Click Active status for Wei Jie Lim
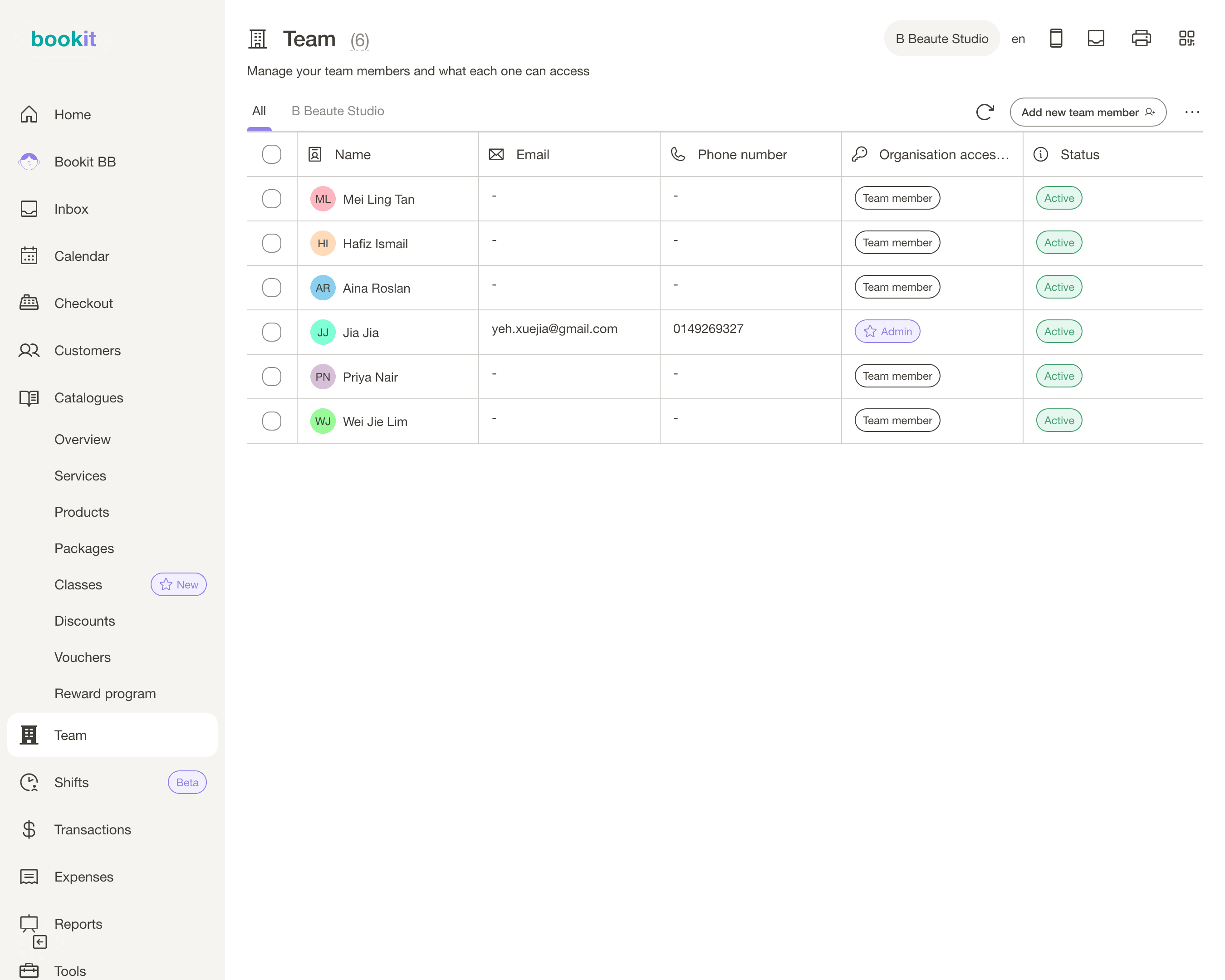1225x980 pixels. point(1059,421)
